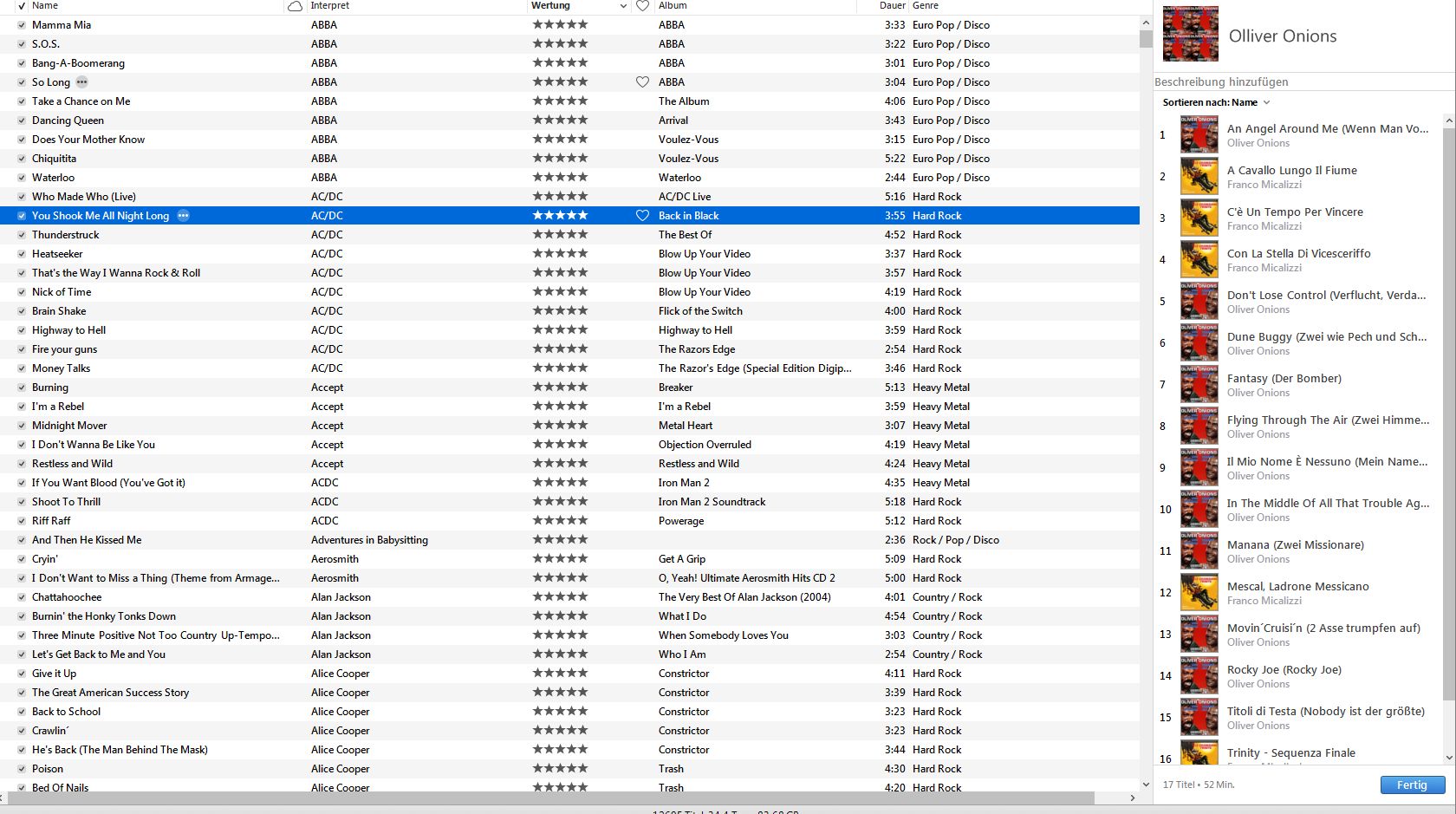Click the playlist panel scroll-down arrow

coord(1448,759)
